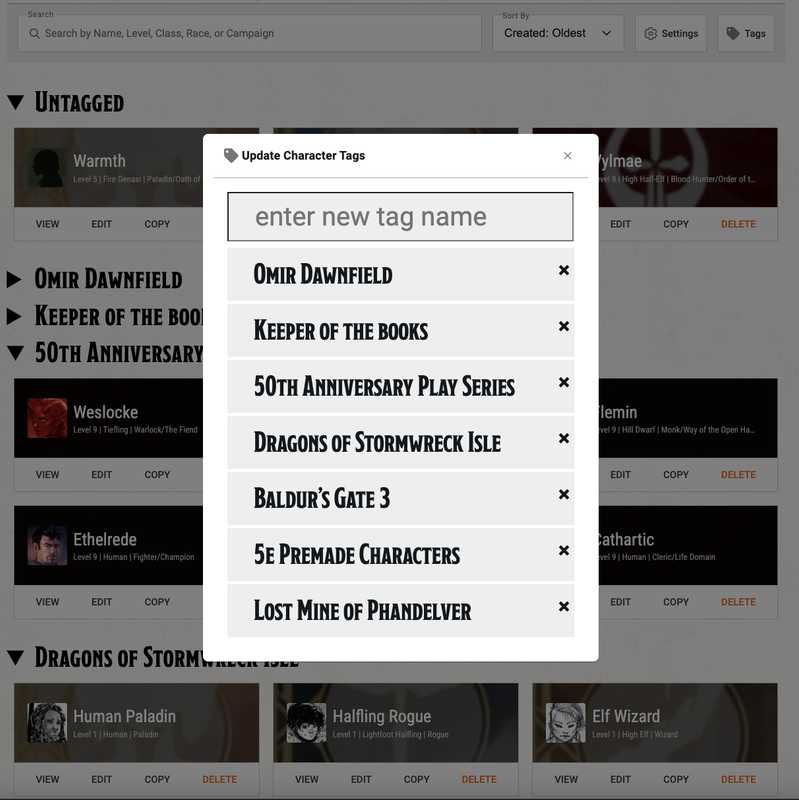Collapse the Dragons of Stormwreck Isle section
Screen dimensions: 799x800
16,658
